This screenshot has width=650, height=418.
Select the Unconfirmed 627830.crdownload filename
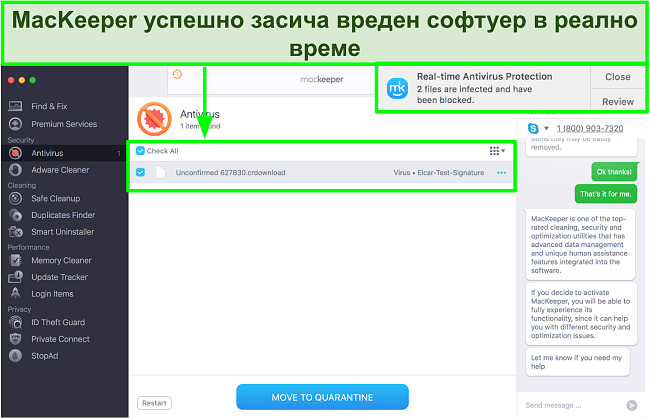pyautogui.click(x=230, y=173)
